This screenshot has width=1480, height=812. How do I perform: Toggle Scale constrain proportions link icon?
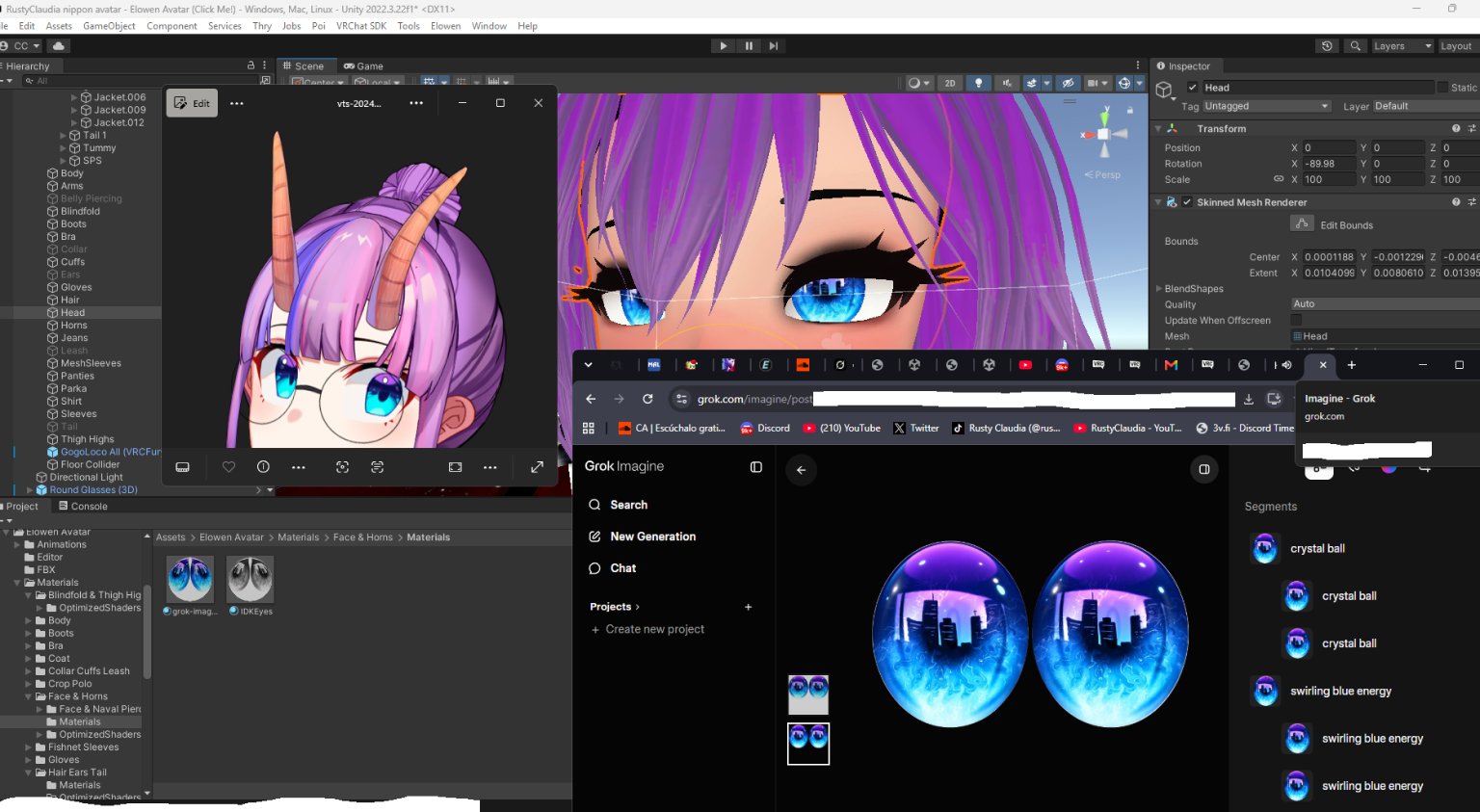click(1279, 179)
